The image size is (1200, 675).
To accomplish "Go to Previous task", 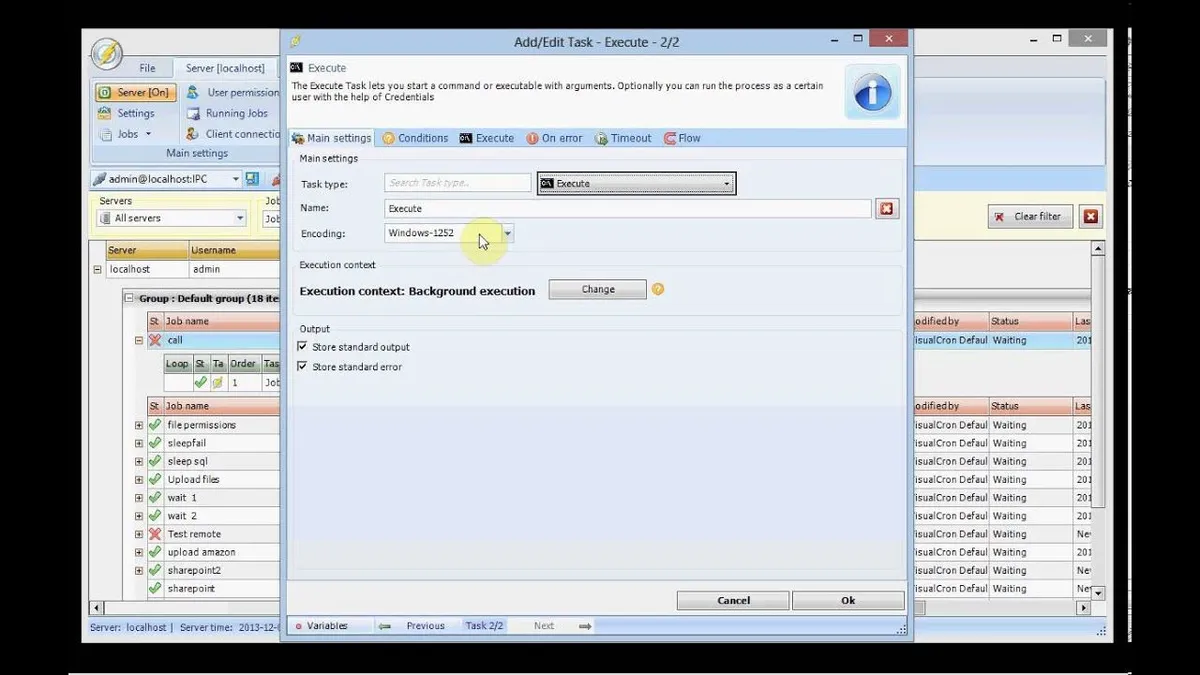I will coord(425,626).
